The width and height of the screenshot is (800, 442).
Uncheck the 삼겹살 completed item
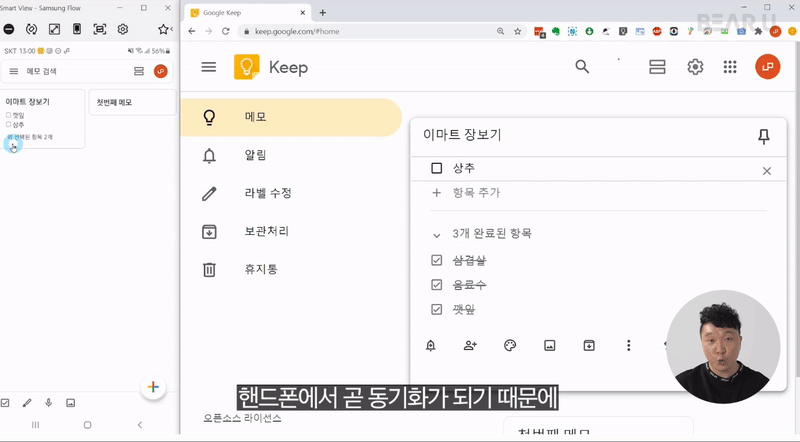click(x=437, y=260)
